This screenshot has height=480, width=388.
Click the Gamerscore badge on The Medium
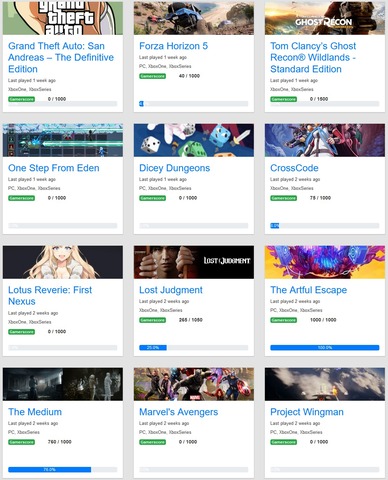pyautogui.click(x=21, y=442)
